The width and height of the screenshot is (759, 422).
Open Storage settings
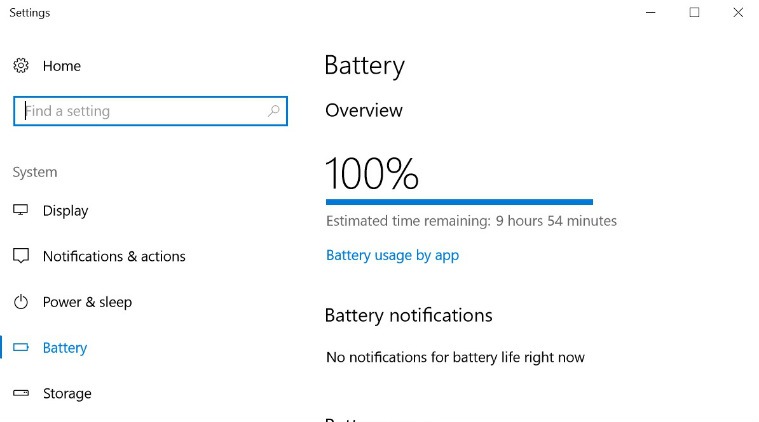67,393
